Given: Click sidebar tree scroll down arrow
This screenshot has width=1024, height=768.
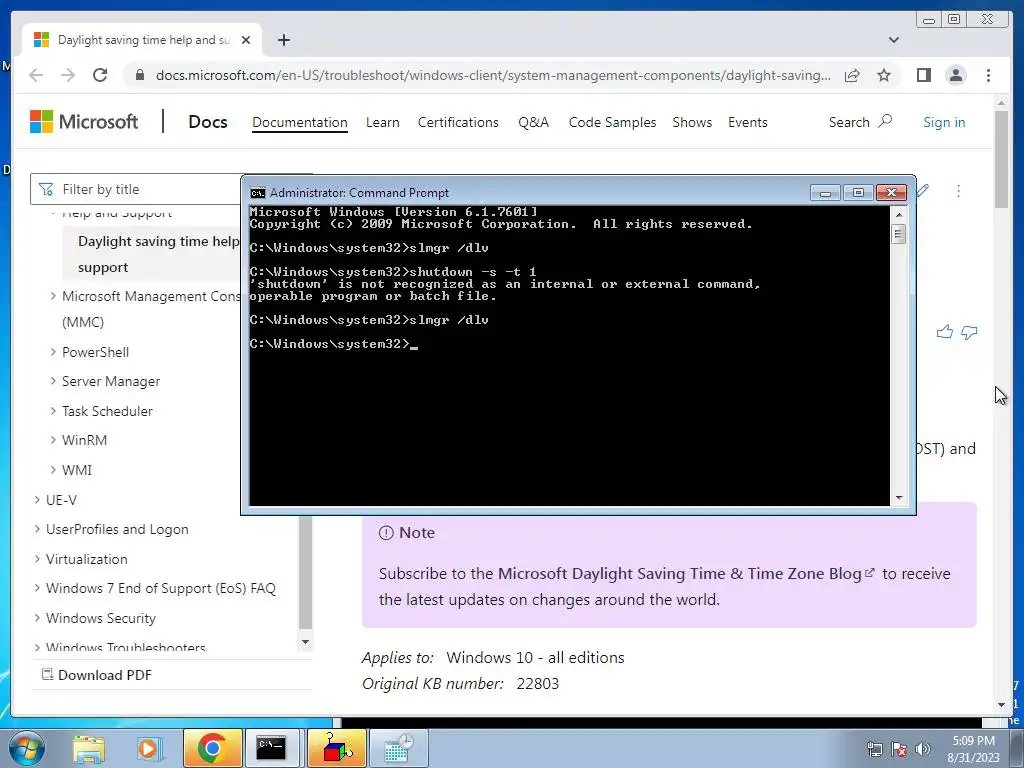Looking at the screenshot, I should pyautogui.click(x=305, y=642).
